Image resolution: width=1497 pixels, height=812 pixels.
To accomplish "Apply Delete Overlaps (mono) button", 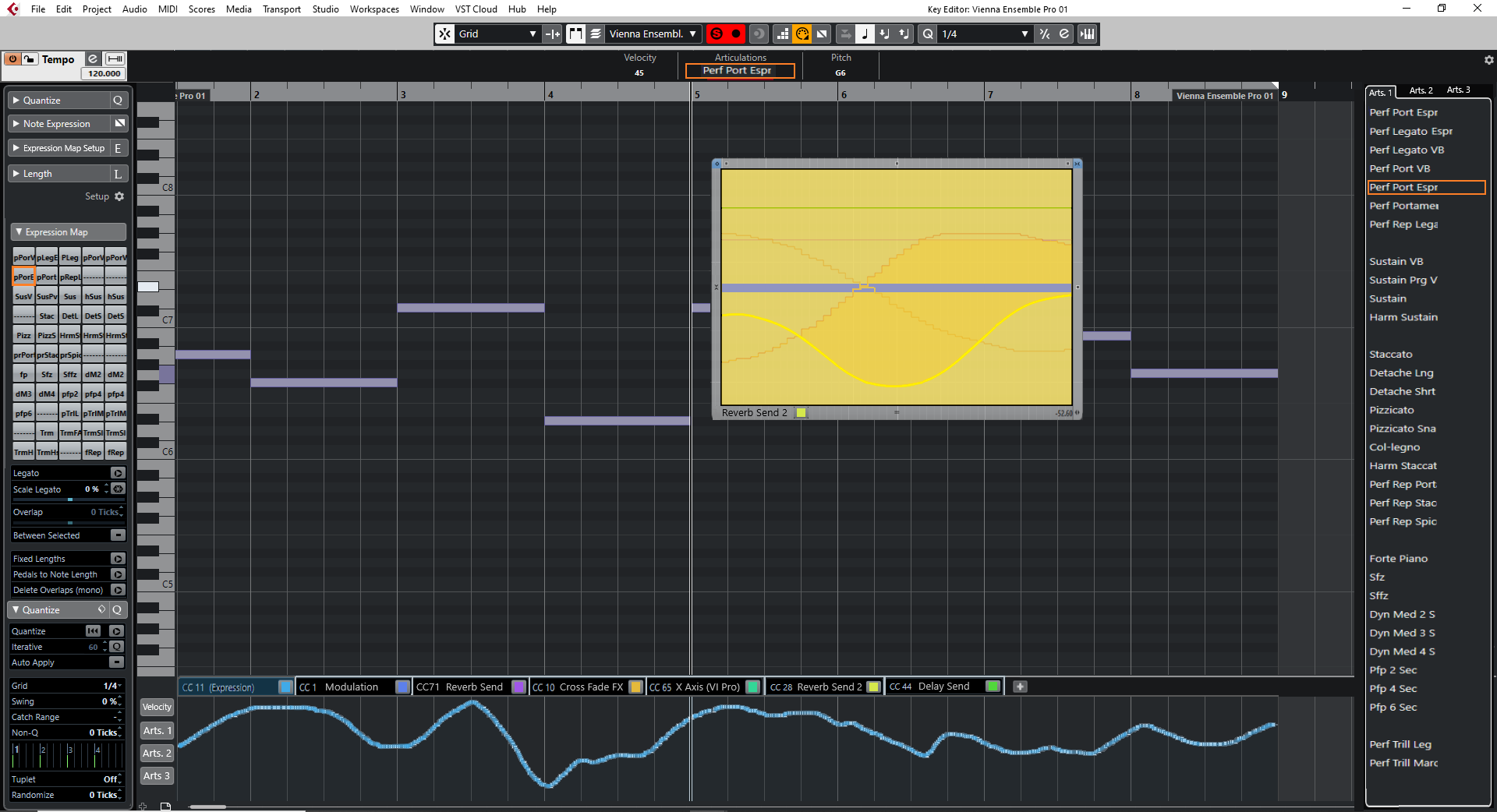I will pyautogui.click(x=118, y=590).
